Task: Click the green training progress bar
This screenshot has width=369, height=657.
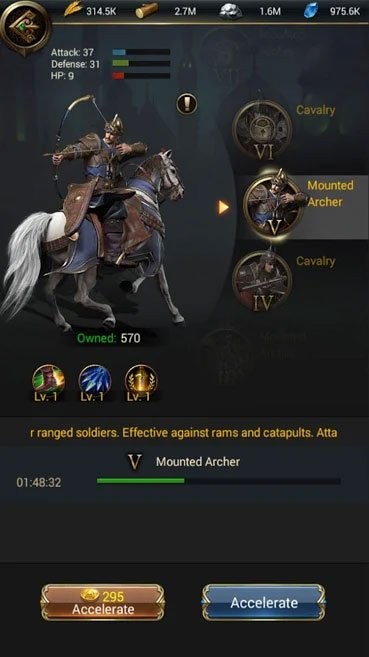Action: [x=218, y=481]
